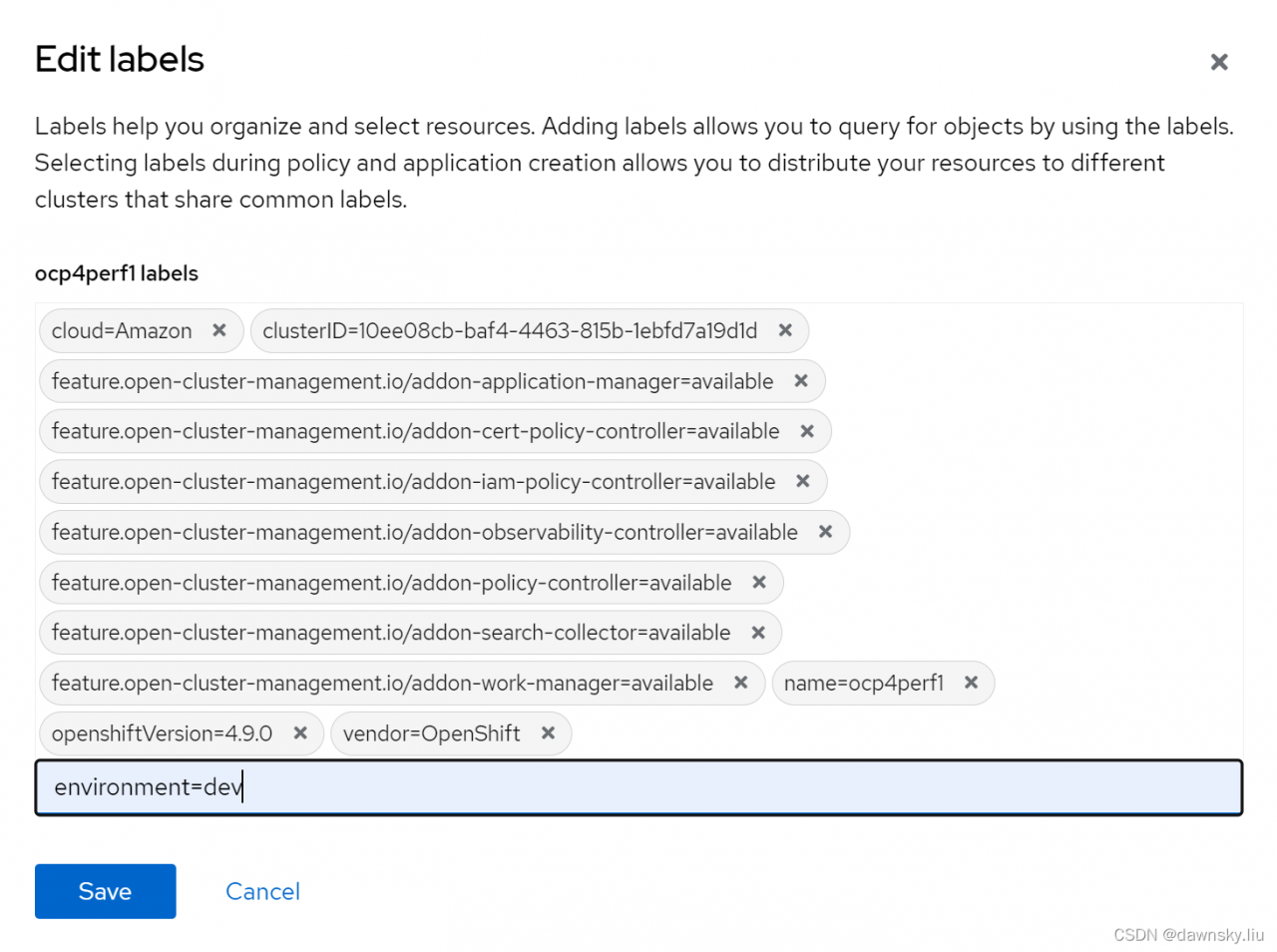Remove the vendor=OpenShift label
Image resolution: width=1277 pixels, height=952 pixels.
pos(548,733)
